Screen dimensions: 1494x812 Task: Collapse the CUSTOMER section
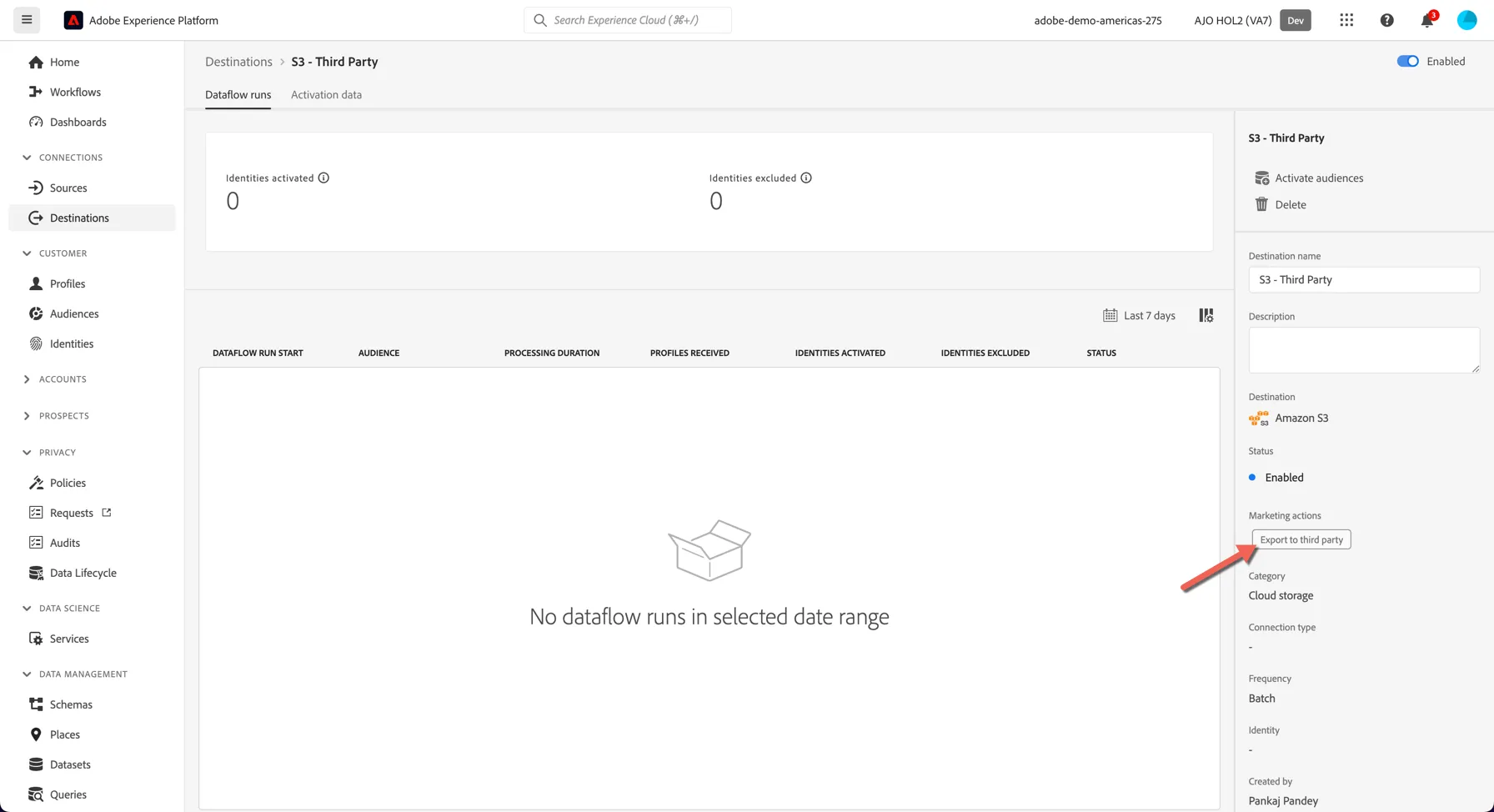tap(55, 253)
